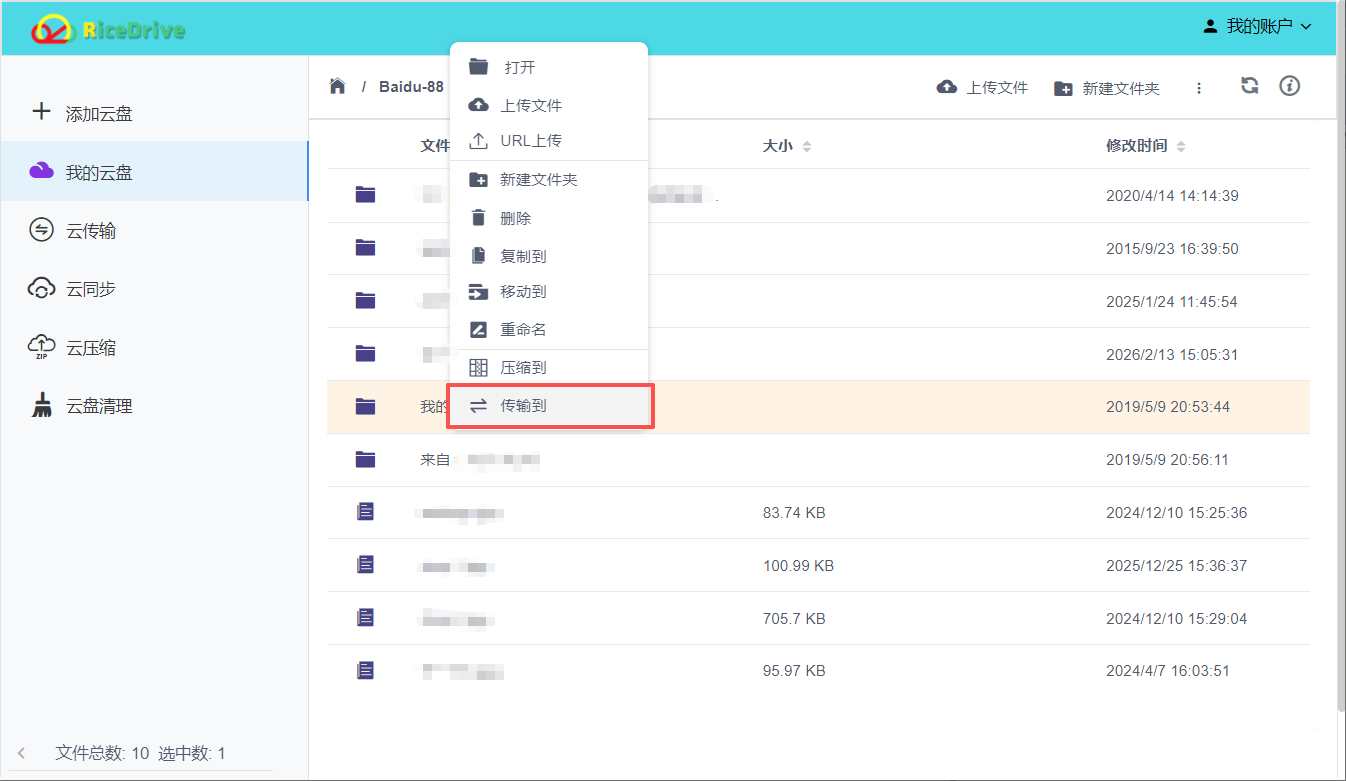Image resolution: width=1346 pixels, height=781 pixels.
Task: Sort files by 大小 column arrows
Action: pos(806,145)
